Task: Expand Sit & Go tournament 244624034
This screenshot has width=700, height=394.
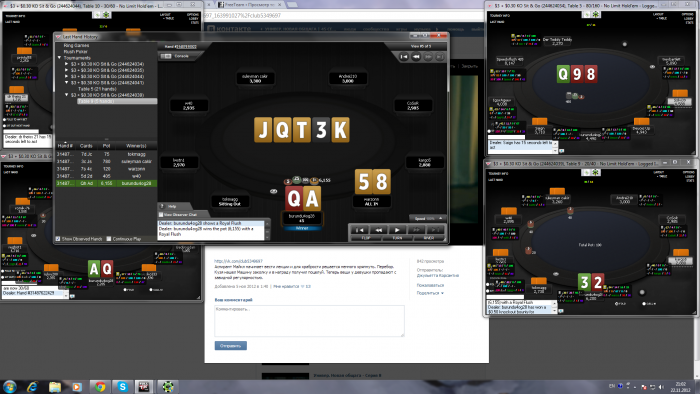Action: (67, 64)
